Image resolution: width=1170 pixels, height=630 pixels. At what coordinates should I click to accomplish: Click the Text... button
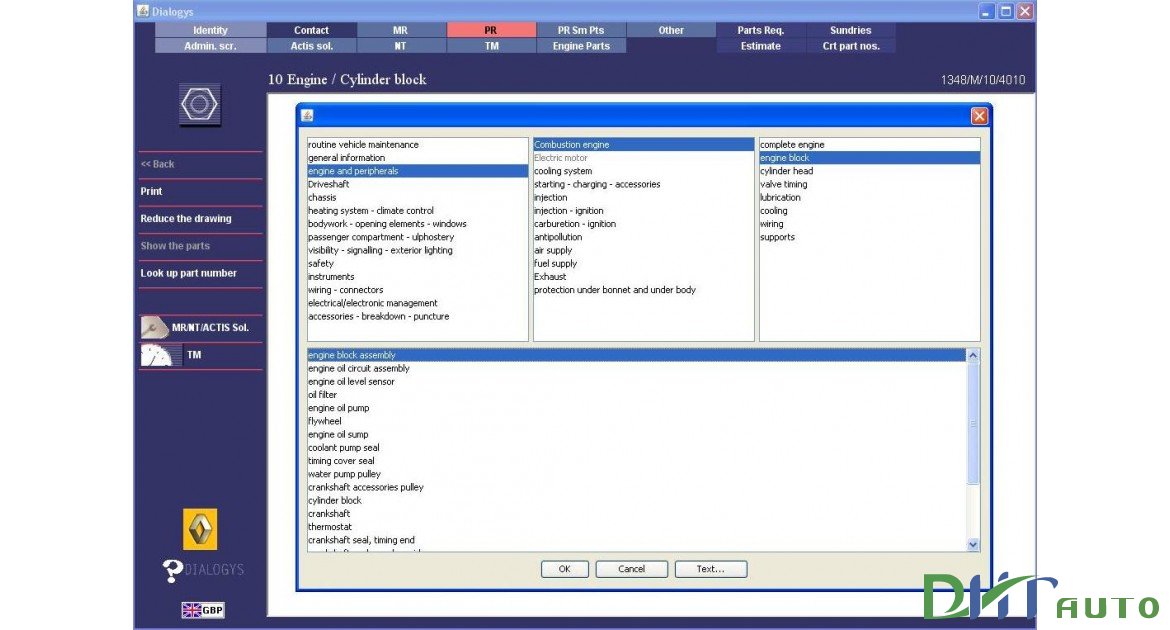[x=710, y=568]
